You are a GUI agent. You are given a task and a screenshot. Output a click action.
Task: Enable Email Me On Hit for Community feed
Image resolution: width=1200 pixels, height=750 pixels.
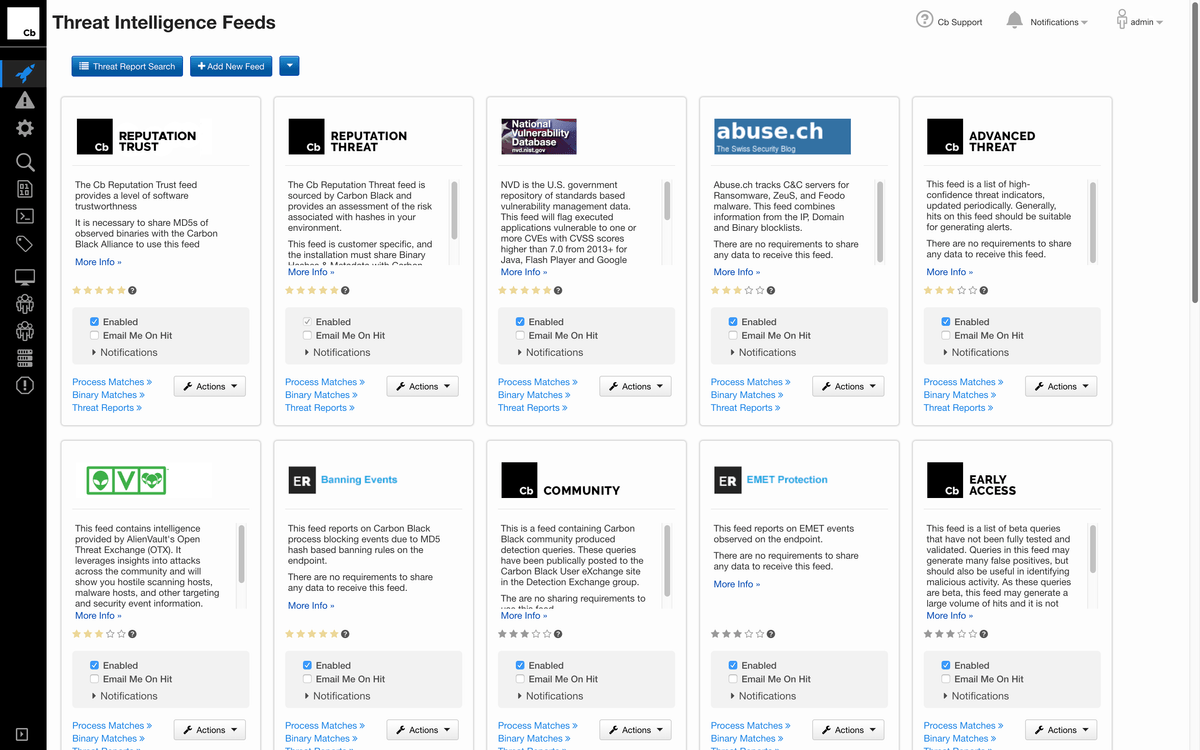(x=520, y=679)
